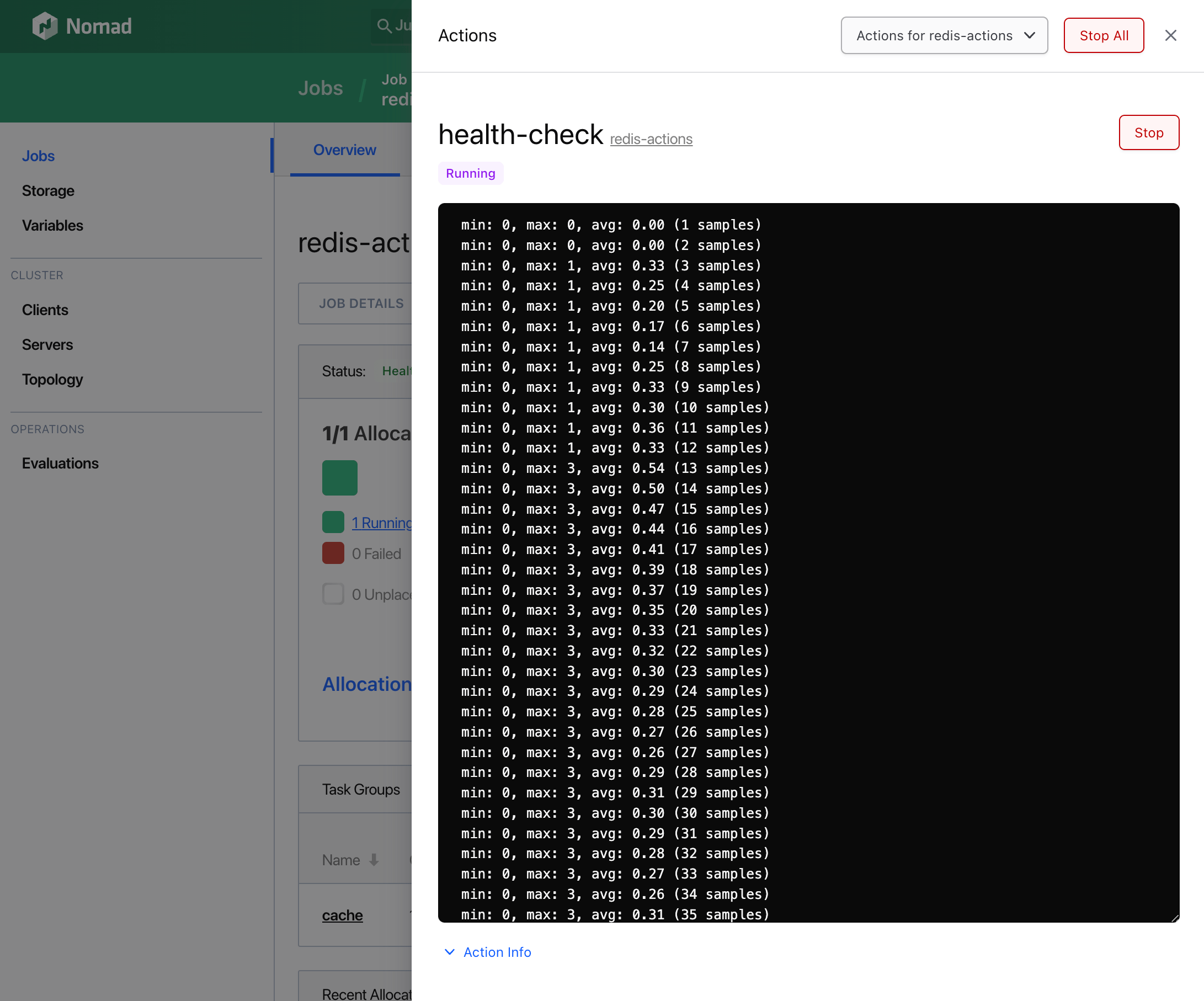The image size is (1204, 1001).
Task: Close the Actions flyout panel
Action: click(1170, 35)
